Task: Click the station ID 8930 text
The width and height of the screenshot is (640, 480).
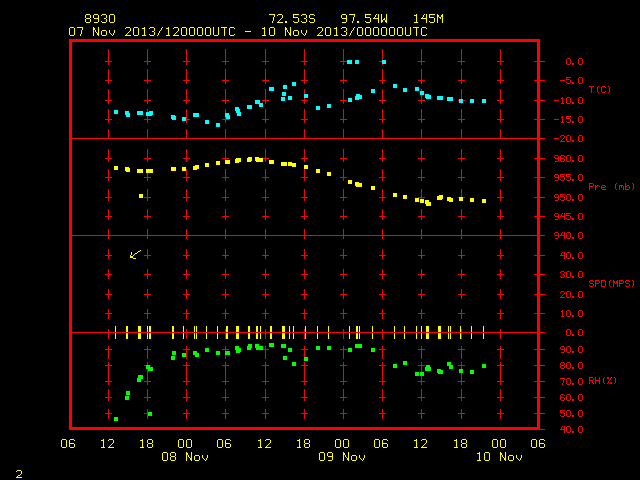Action: point(100,19)
